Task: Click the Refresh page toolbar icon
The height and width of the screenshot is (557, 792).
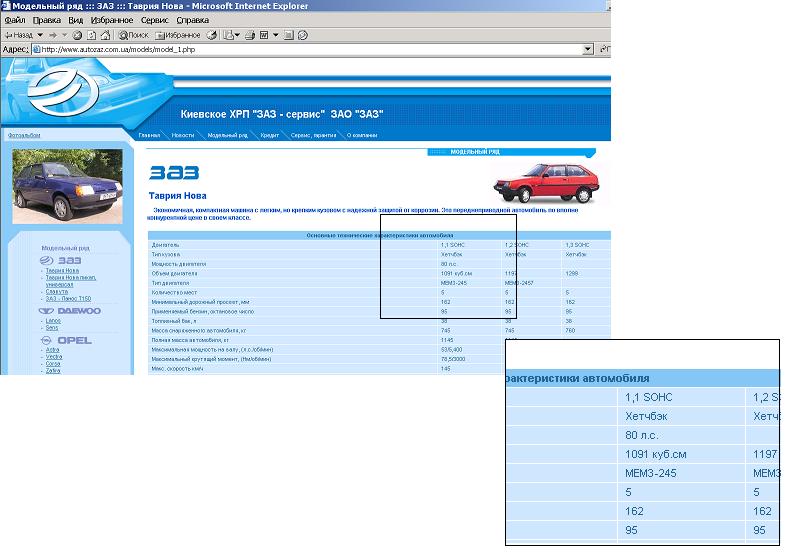Action: (x=91, y=34)
